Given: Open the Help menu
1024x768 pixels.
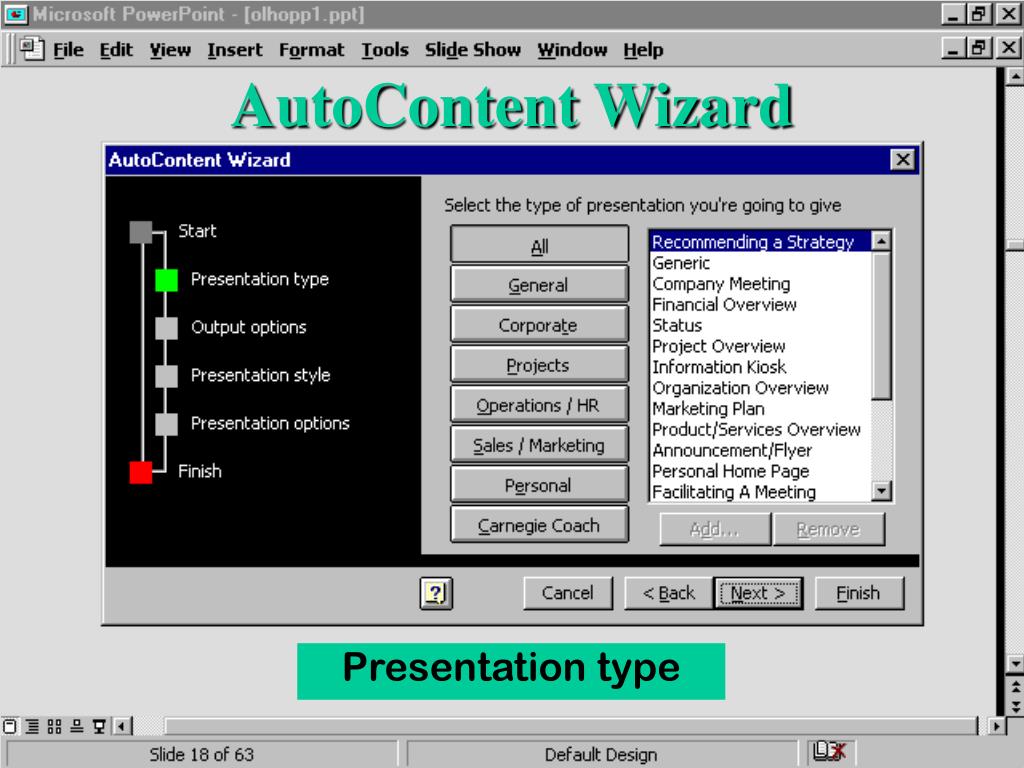Looking at the screenshot, I should [x=643, y=50].
